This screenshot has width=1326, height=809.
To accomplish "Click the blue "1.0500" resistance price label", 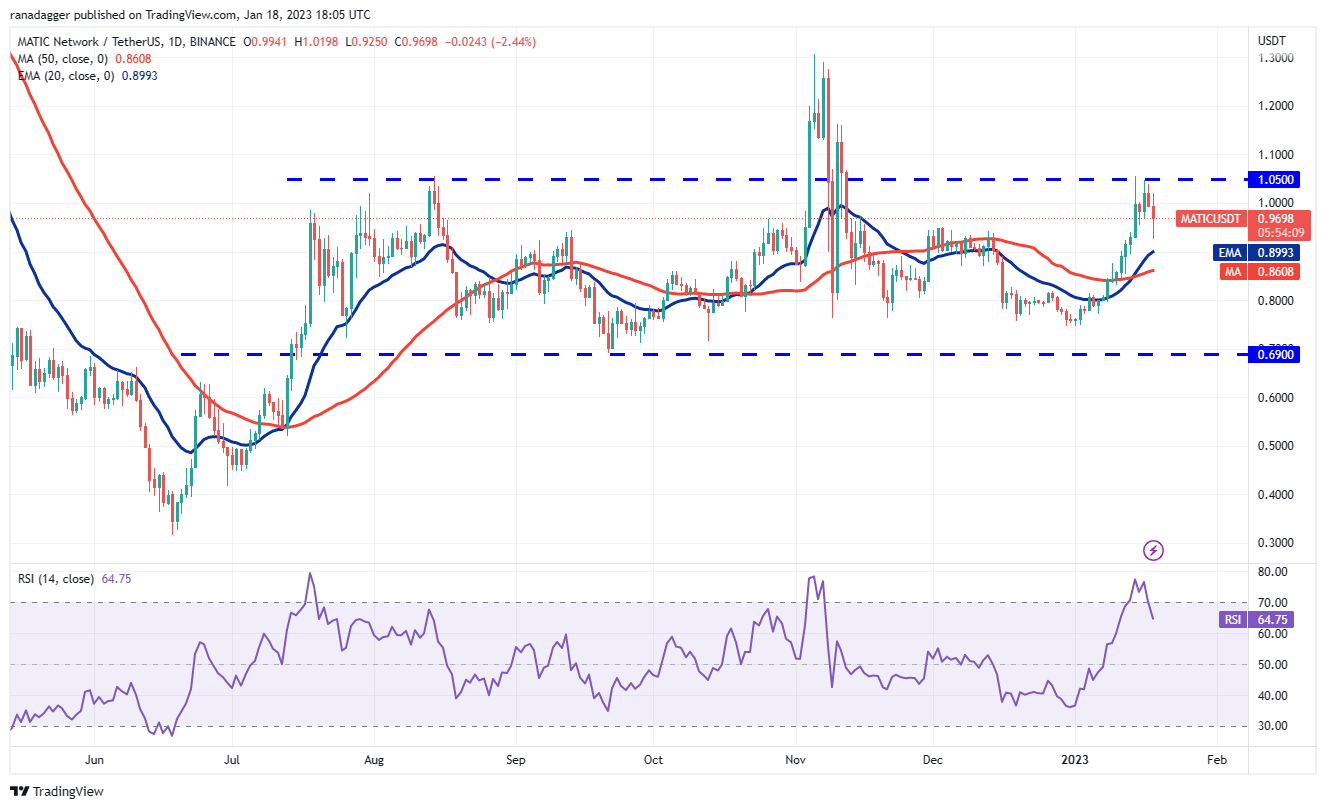I will tap(1276, 180).
